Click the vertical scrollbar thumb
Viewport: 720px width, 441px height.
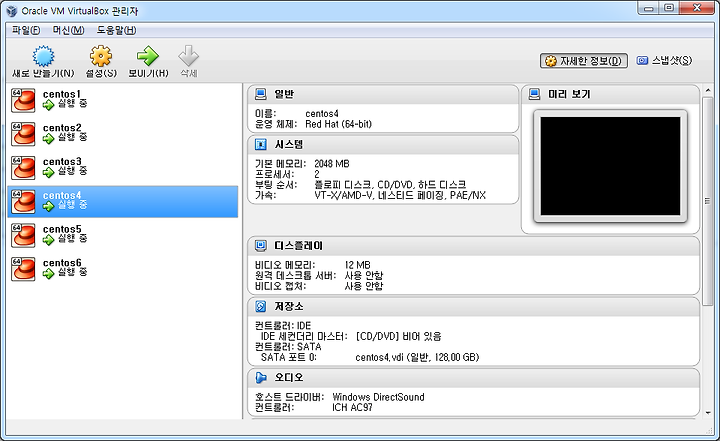pos(707,201)
